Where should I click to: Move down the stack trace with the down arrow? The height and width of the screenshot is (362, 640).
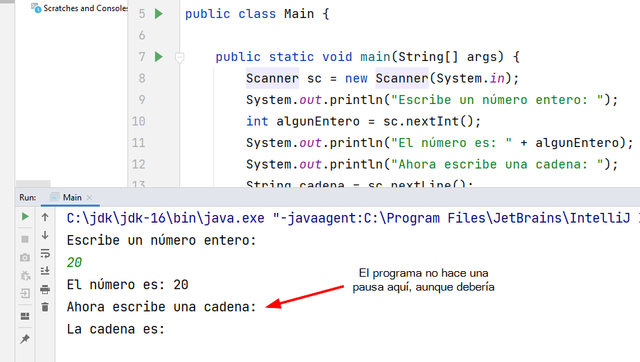(x=45, y=235)
